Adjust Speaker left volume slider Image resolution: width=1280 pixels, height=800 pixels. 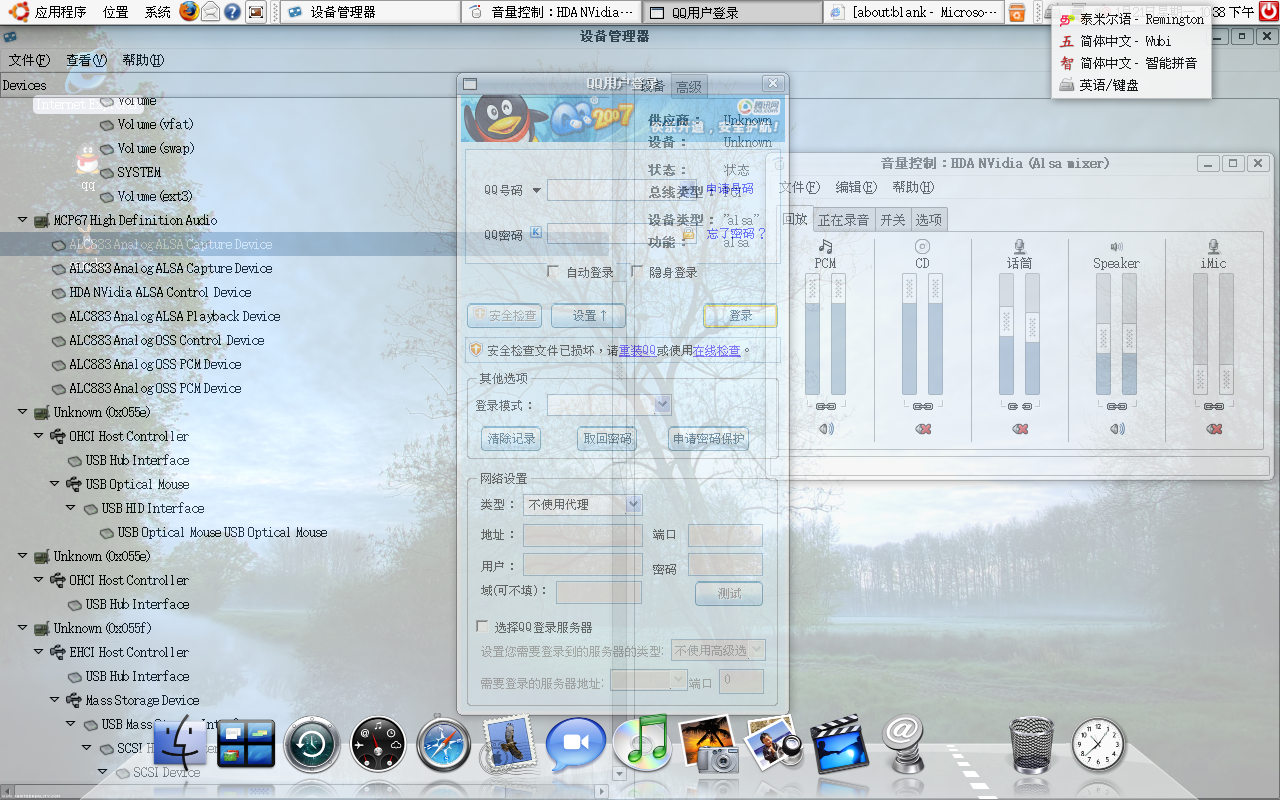click(x=1103, y=335)
